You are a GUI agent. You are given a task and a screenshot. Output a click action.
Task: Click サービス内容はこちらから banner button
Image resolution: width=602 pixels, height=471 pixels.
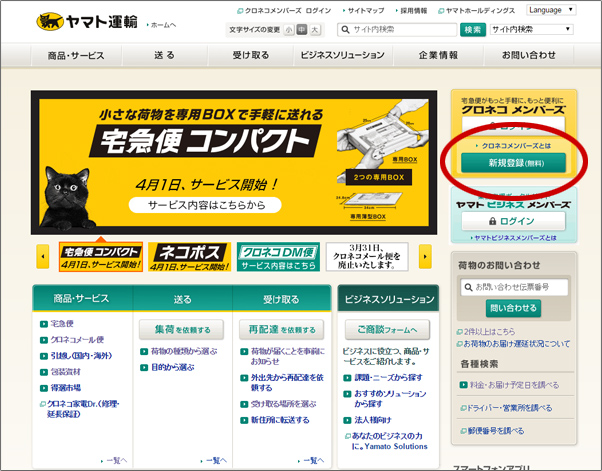coord(205,205)
